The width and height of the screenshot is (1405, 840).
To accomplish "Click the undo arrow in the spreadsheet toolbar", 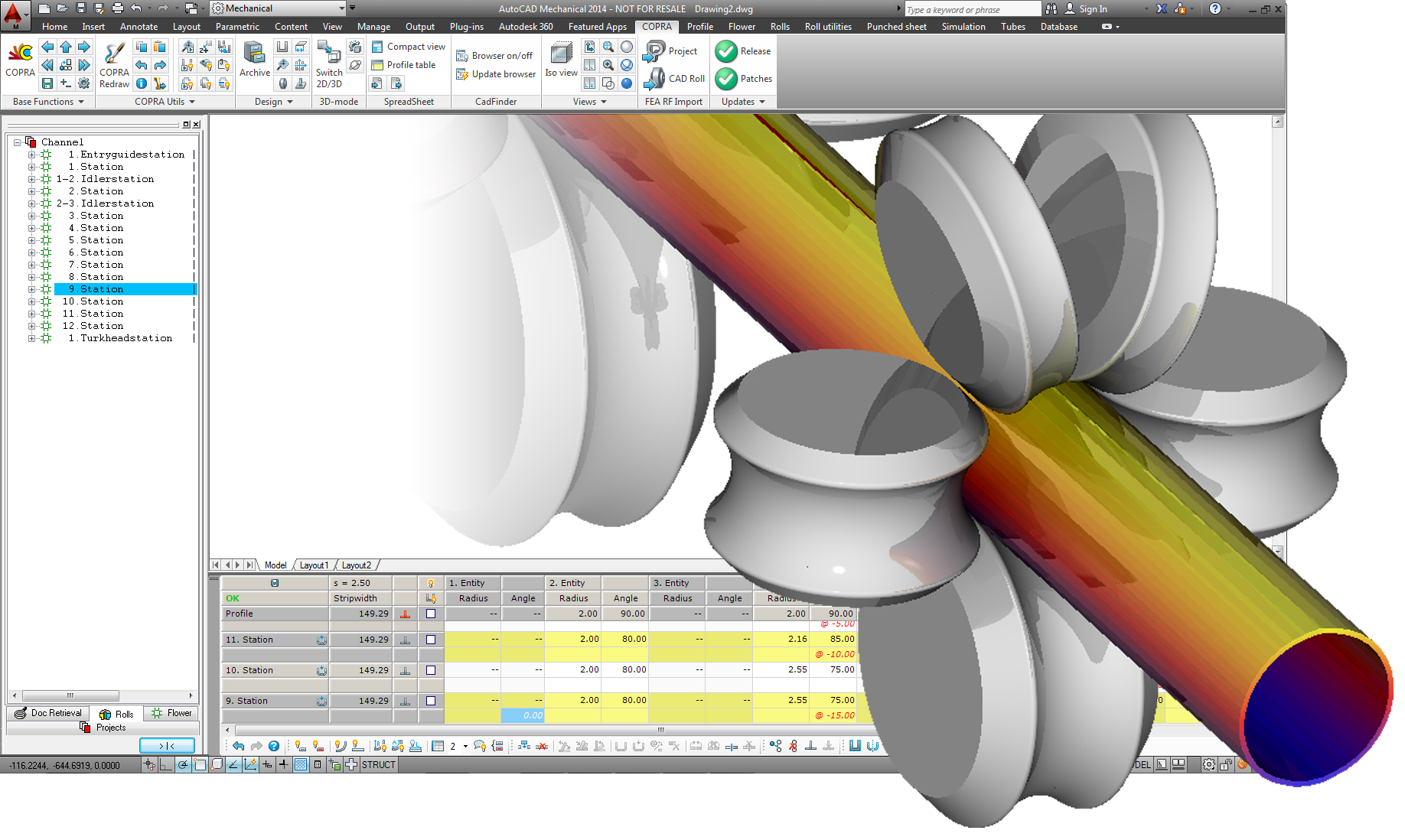I will point(239,746).
